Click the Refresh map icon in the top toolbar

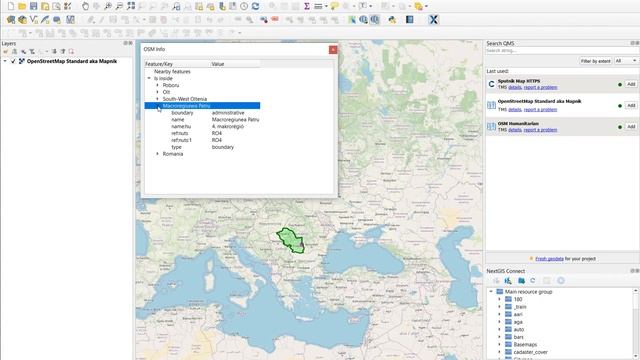[256, 6]
